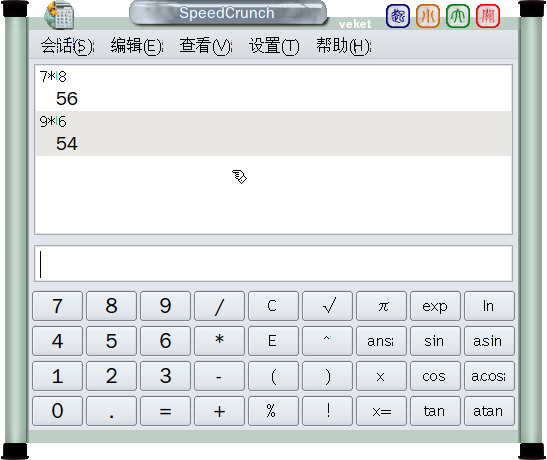This screenshot has height=460, width=547.
Task: Click the division / button
Action: pos(219,306)
